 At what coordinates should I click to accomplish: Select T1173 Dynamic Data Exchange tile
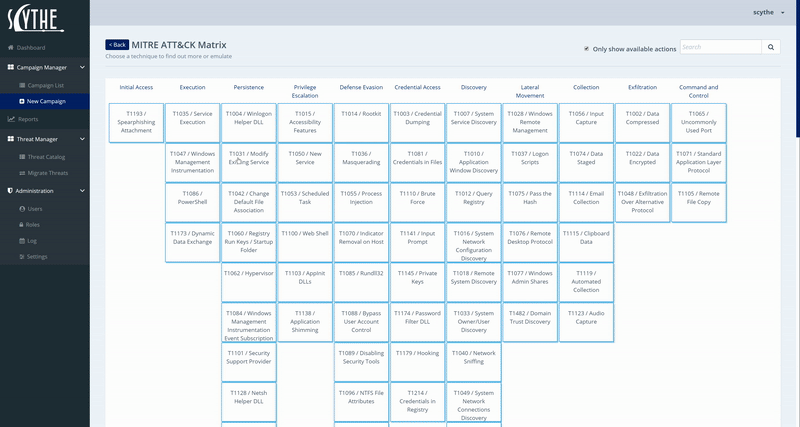(x=192, y=242)
